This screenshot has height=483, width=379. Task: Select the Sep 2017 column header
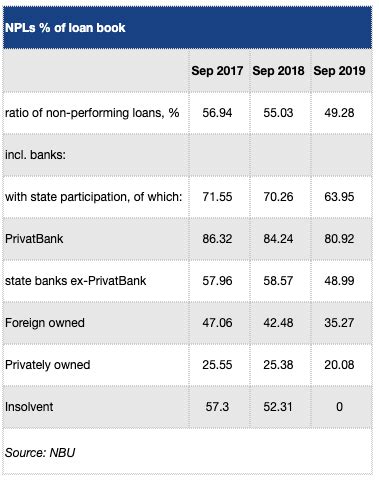coord(217,71)
